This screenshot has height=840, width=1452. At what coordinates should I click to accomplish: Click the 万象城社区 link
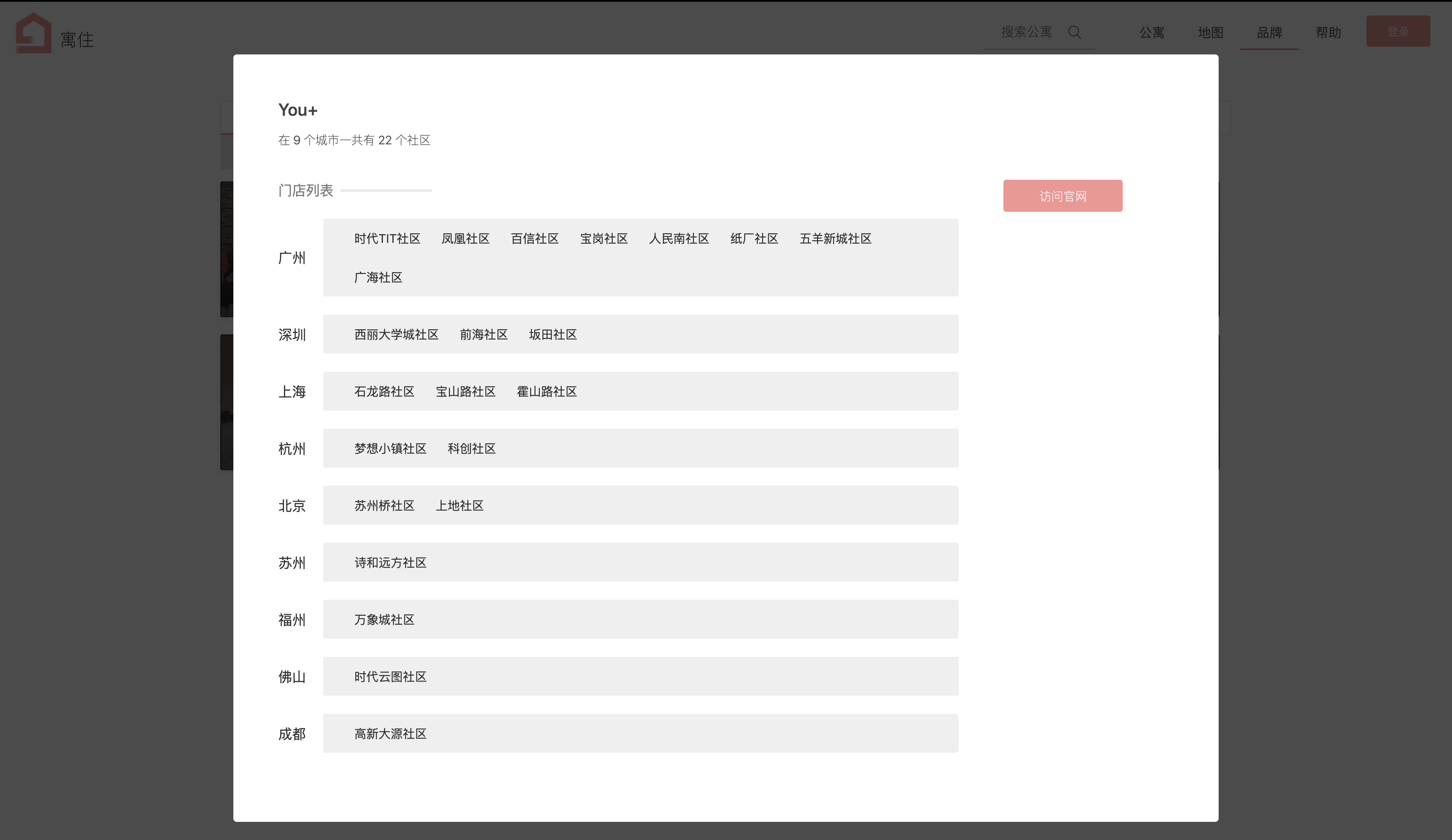[x=384, y=620]
